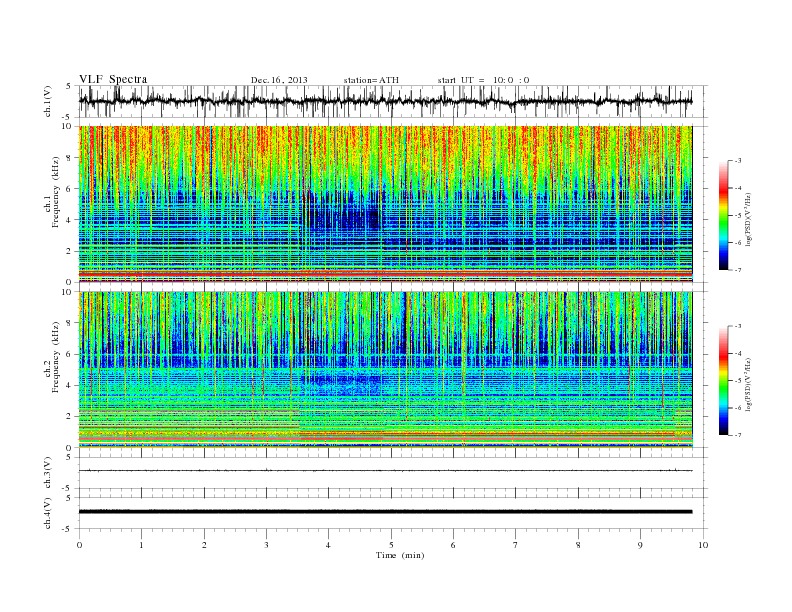Click the "ch.1(V)" waveform axis label
The height and width of the screenshot is (612, 792).
(48, 101)
